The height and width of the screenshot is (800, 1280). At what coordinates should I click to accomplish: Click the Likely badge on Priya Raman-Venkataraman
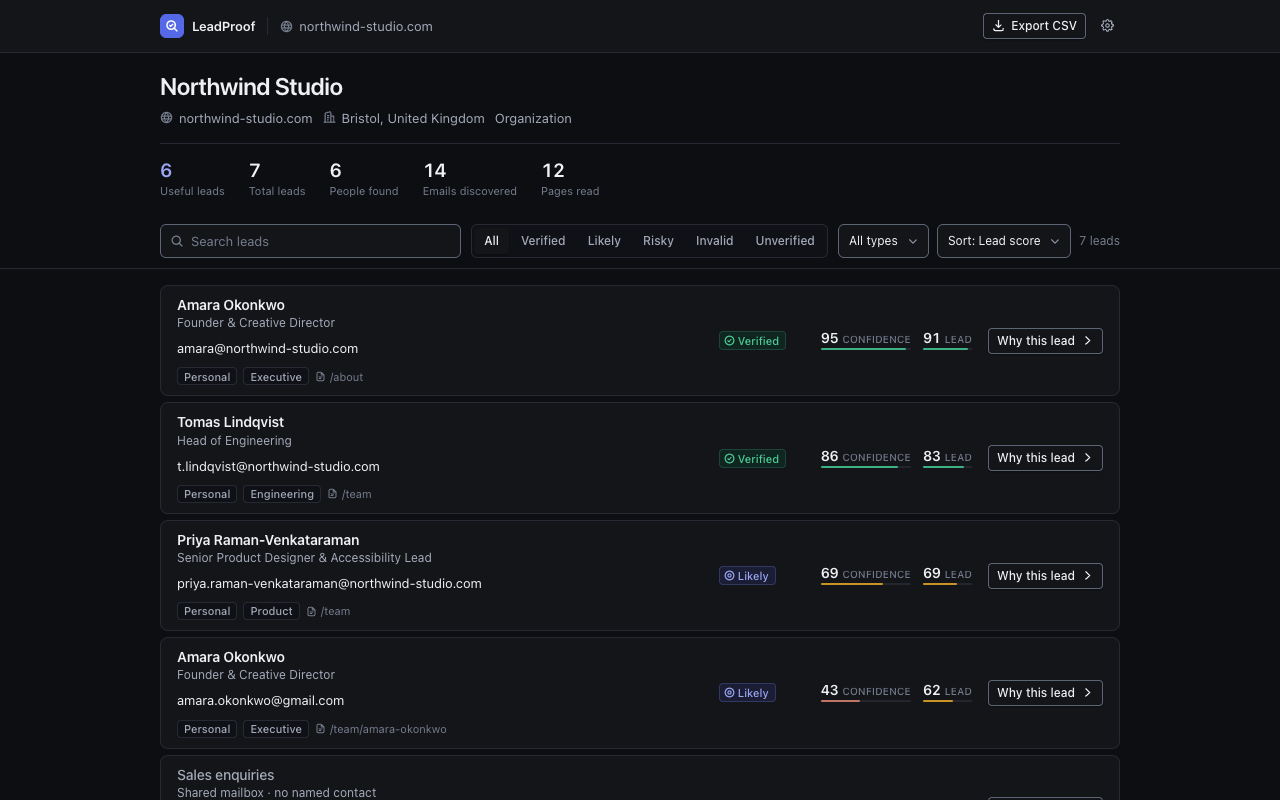[x=747, y=576]
